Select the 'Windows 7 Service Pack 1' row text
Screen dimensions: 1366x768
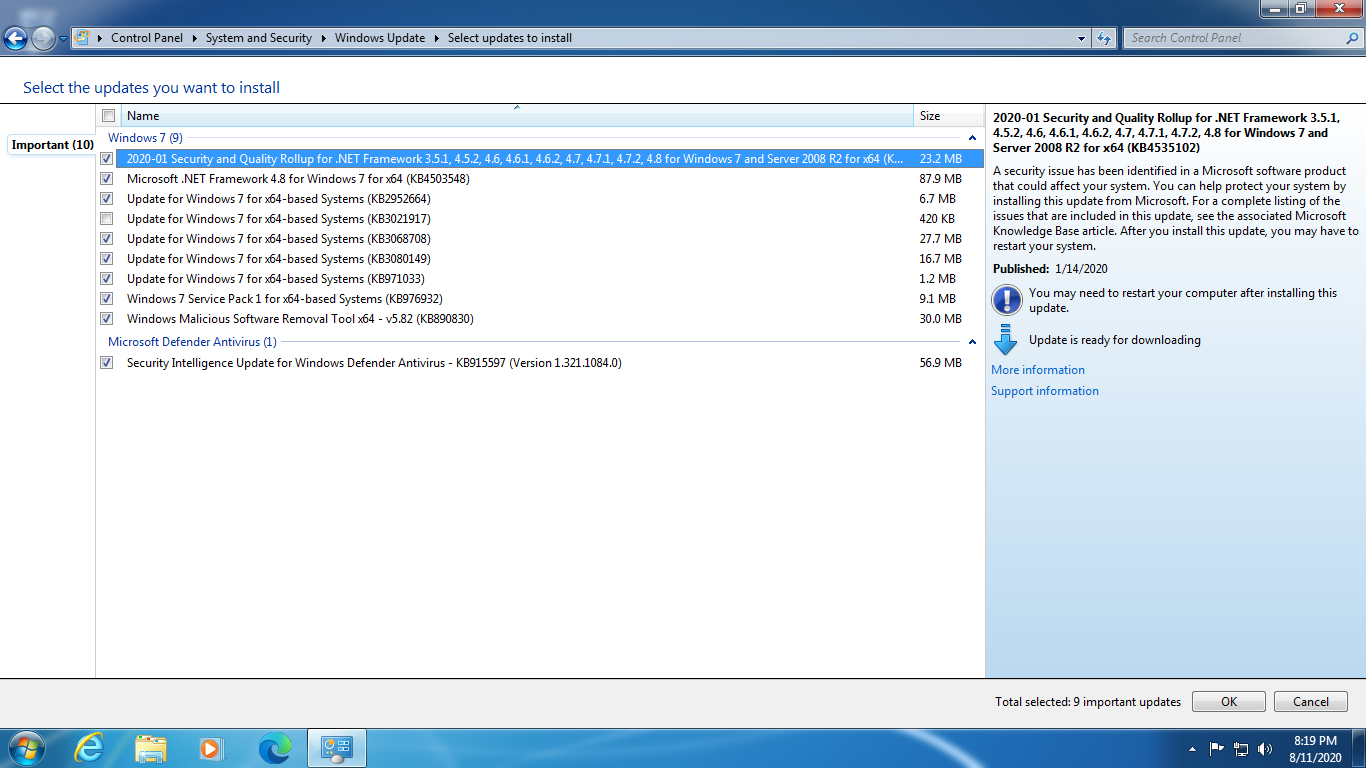coord(285,299)
